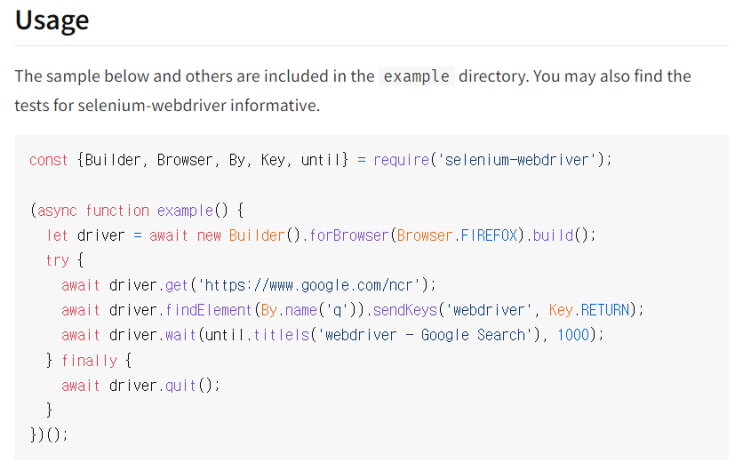743x470 pixels.
Task: Click "sendKeys" in the code
Action: [405, 310]
